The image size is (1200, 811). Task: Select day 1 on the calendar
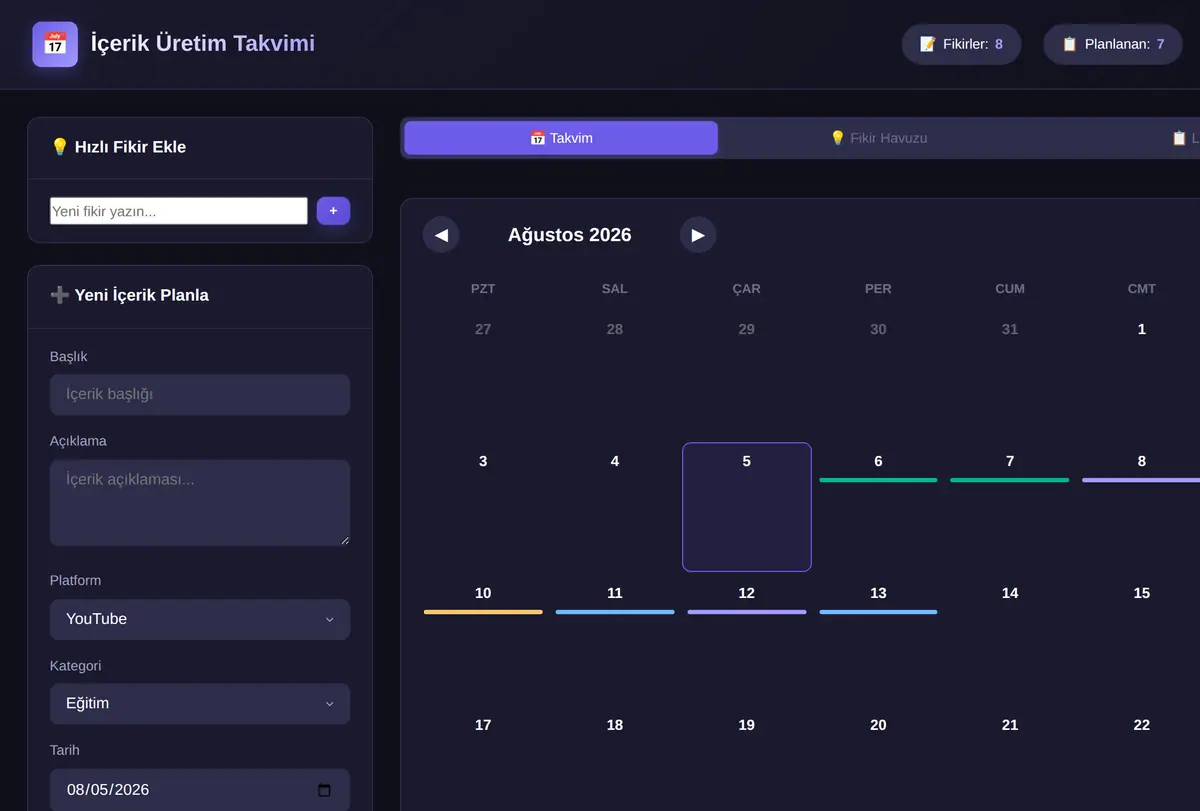click(1142, 375)
